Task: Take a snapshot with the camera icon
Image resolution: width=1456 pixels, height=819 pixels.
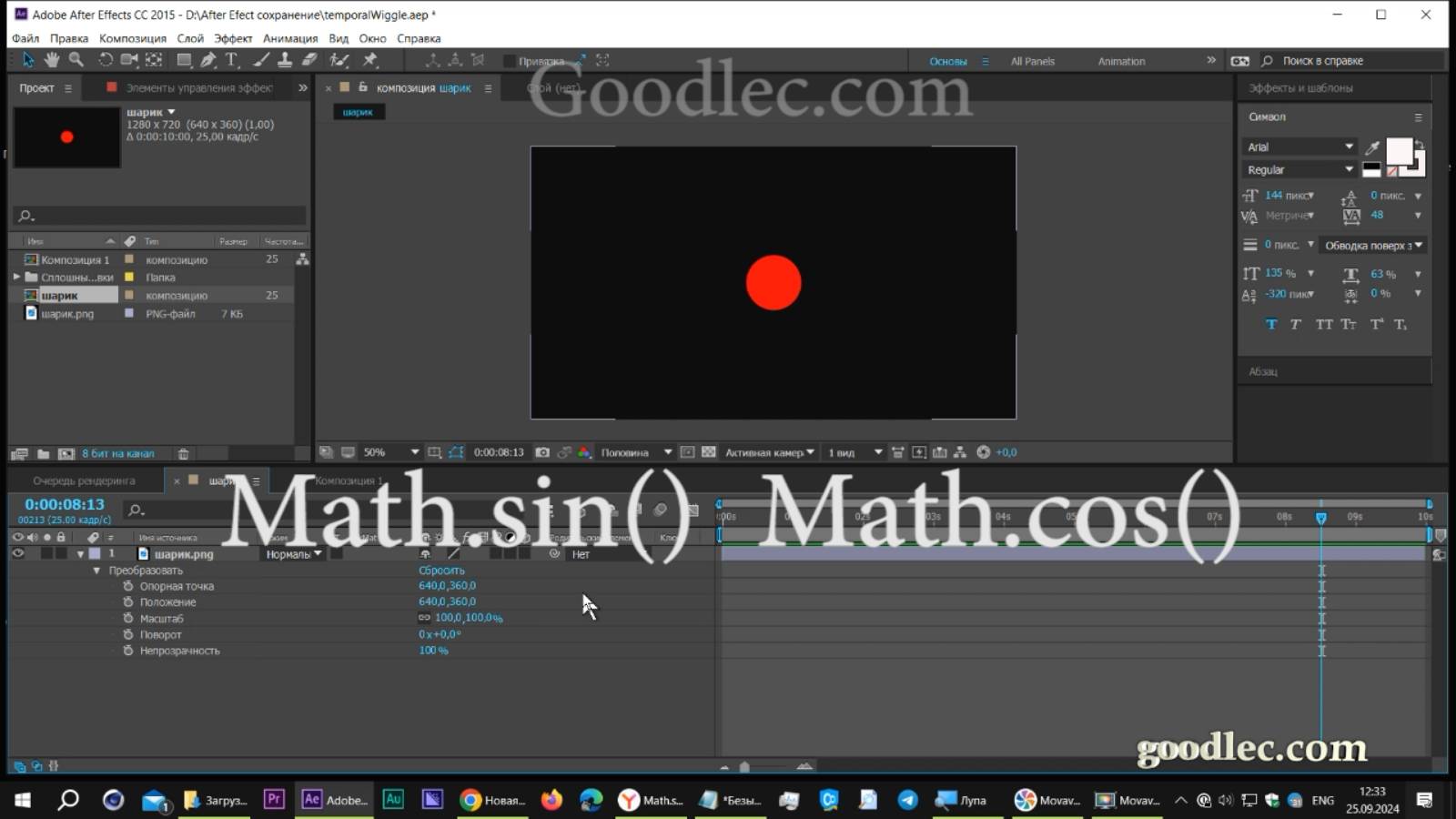Action: coord(542,451)
